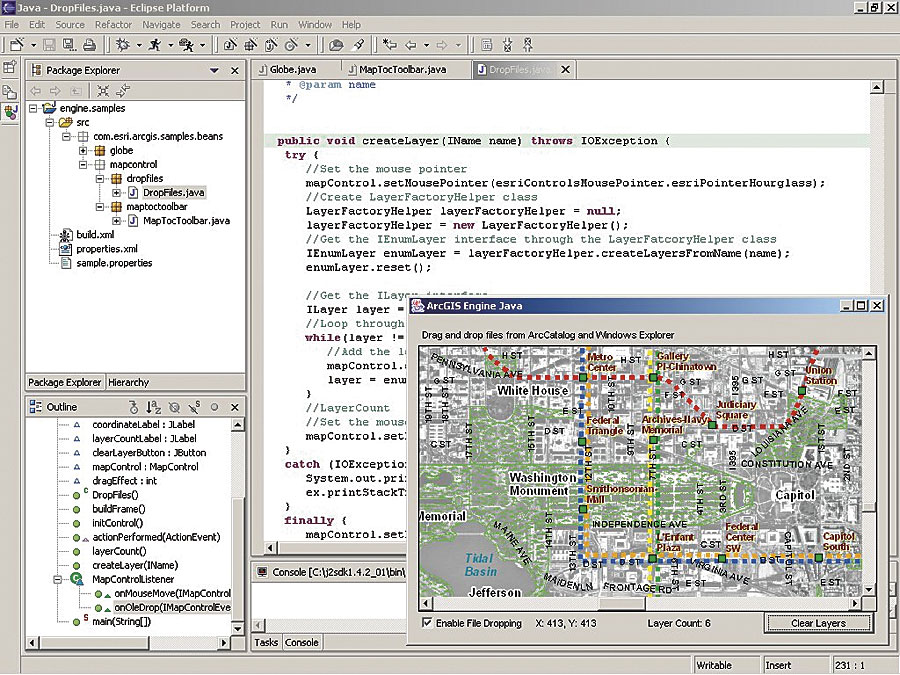The height and width of the screenshot is (675, 900).
Task: Toggle the Enable File Dropping checkbox
Action: point(428,623)
